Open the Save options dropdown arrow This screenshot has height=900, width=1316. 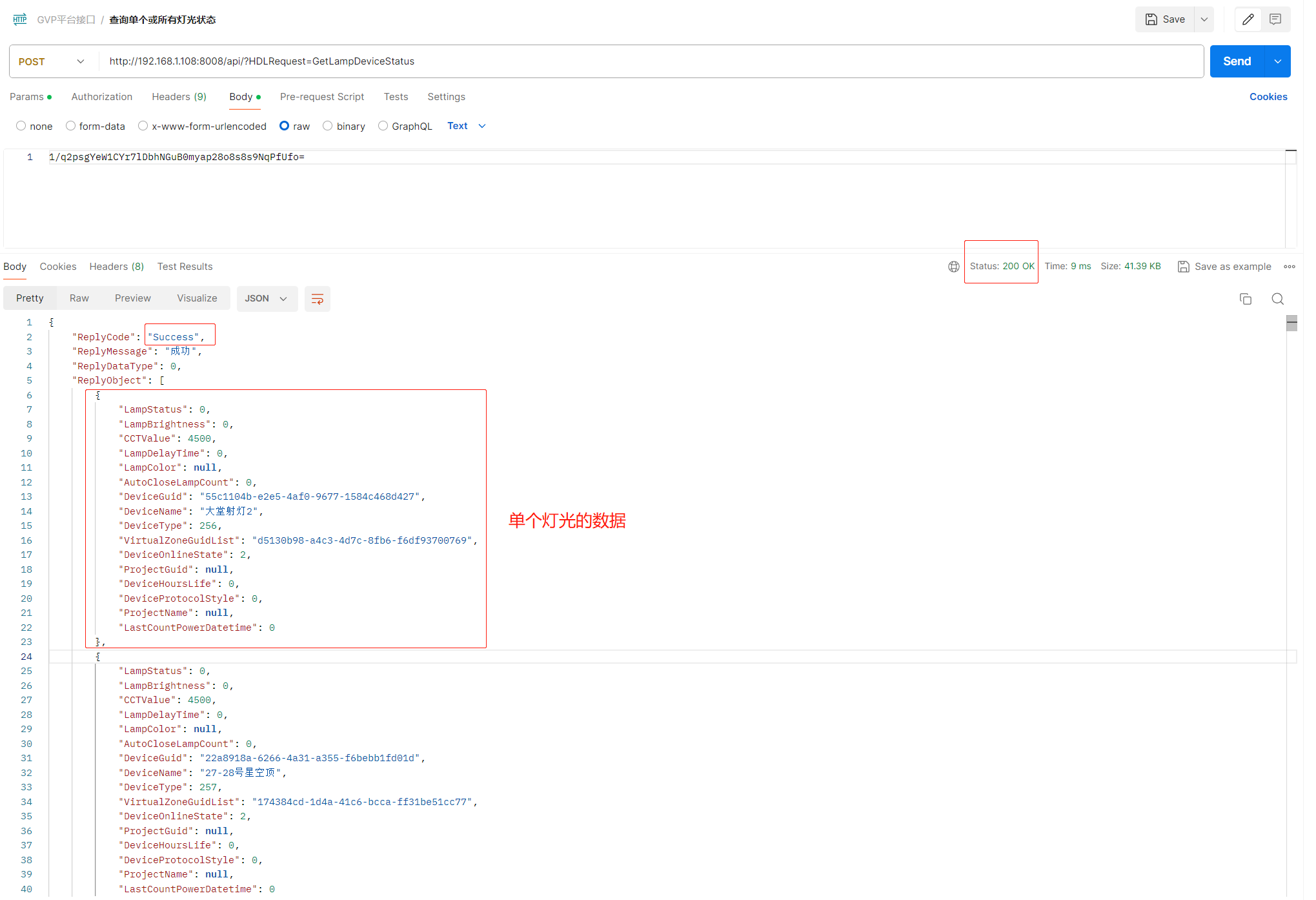[1204, 19]
